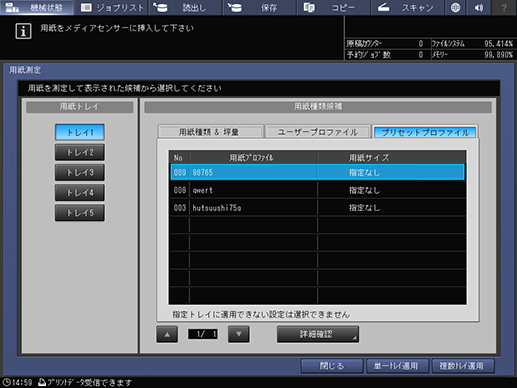The image size is (517, 388).
Task: Select トレイ3 tray button
Action: click(x=80, y=172)
